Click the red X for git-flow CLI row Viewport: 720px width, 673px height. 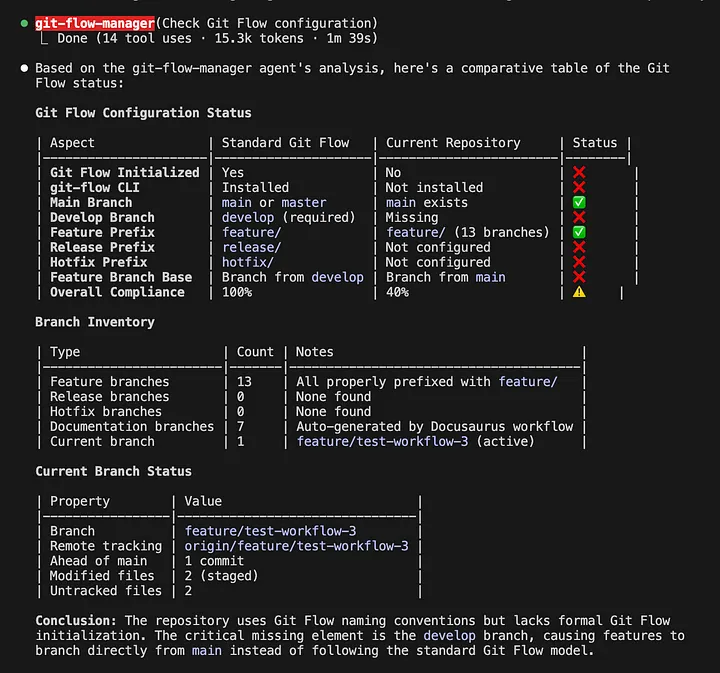(579, 187)
